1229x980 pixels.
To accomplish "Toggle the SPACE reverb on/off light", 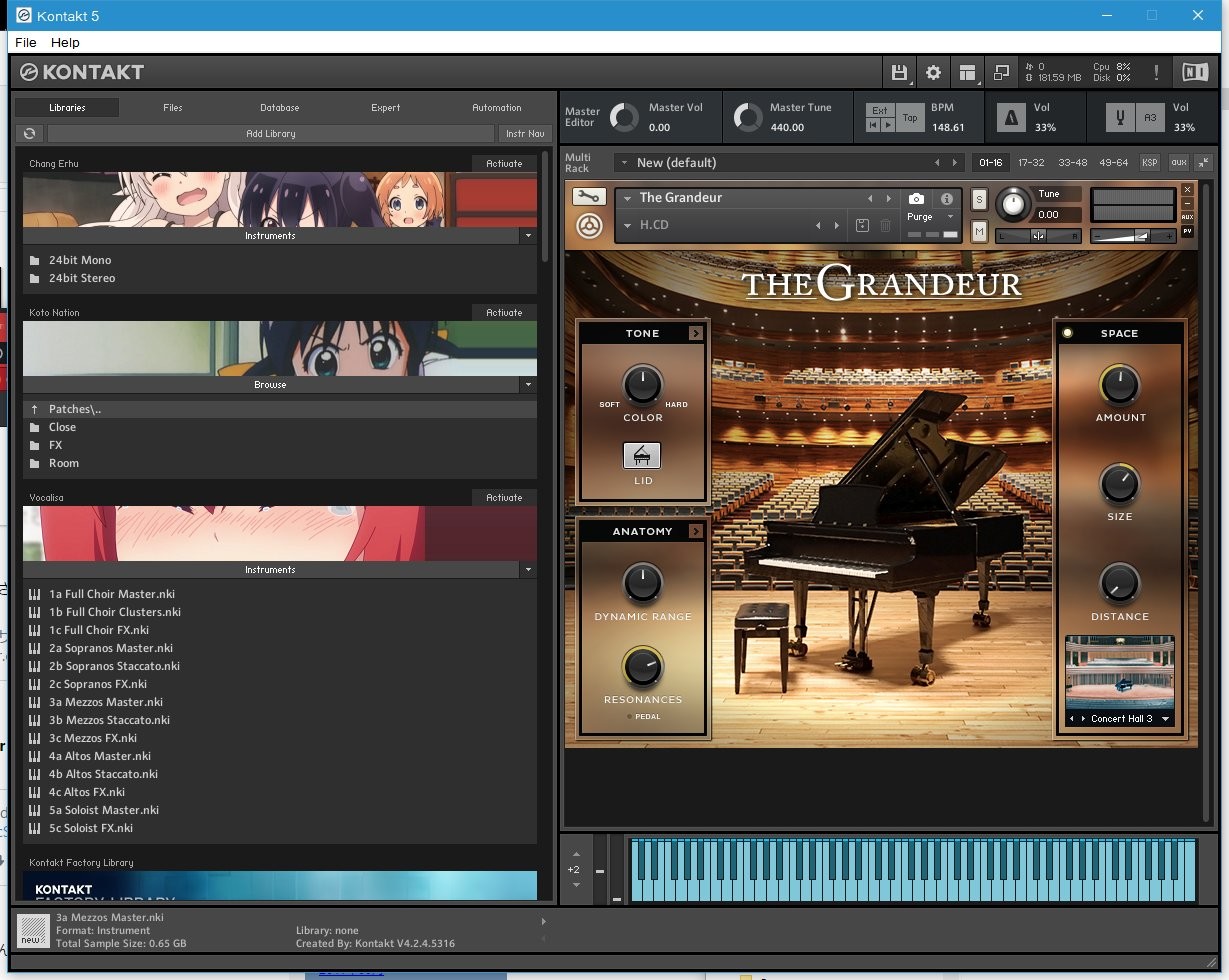I will tap(1068, 333).
